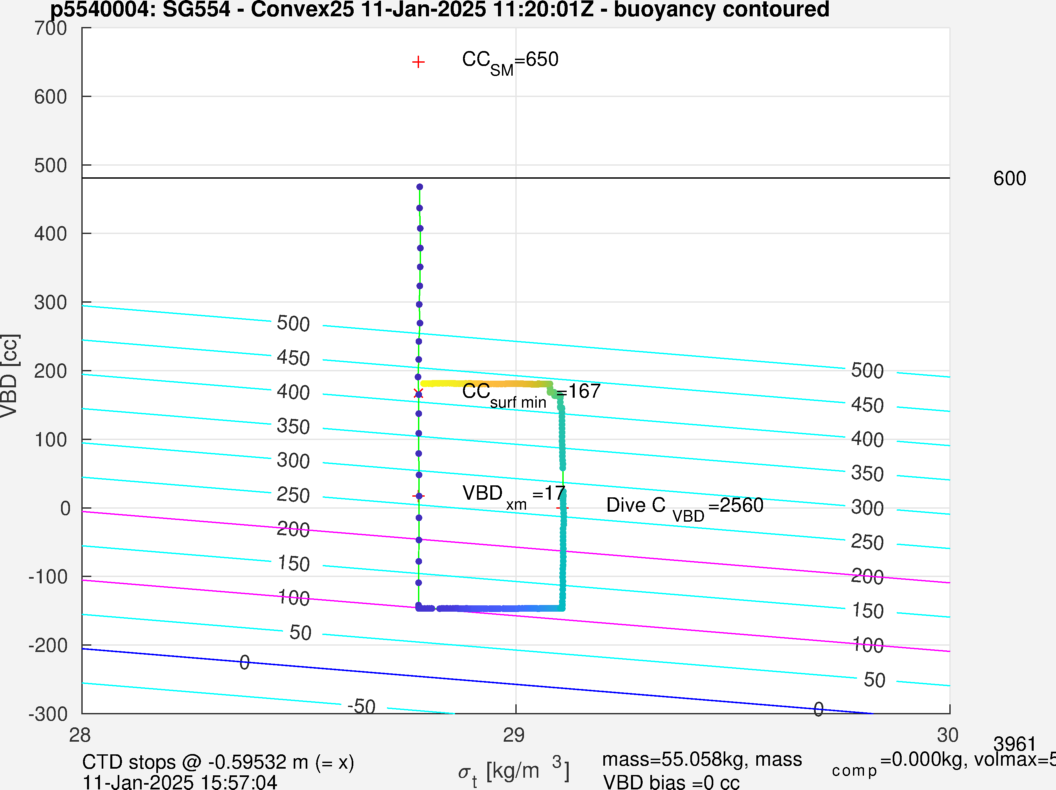Click the right-side contour label 350

pyautogui.click(x=867, y=473)
